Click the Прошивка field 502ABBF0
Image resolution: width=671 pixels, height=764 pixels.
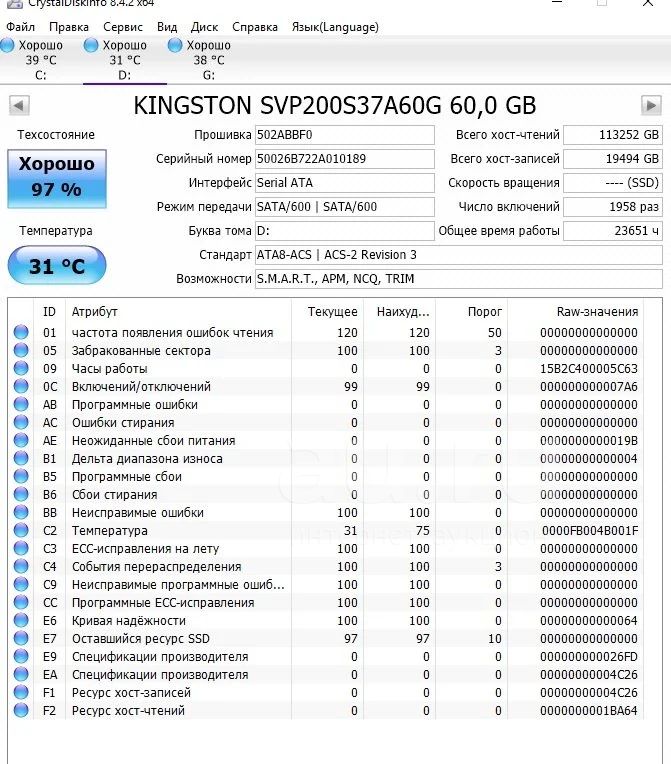click(x=345, y=135)
